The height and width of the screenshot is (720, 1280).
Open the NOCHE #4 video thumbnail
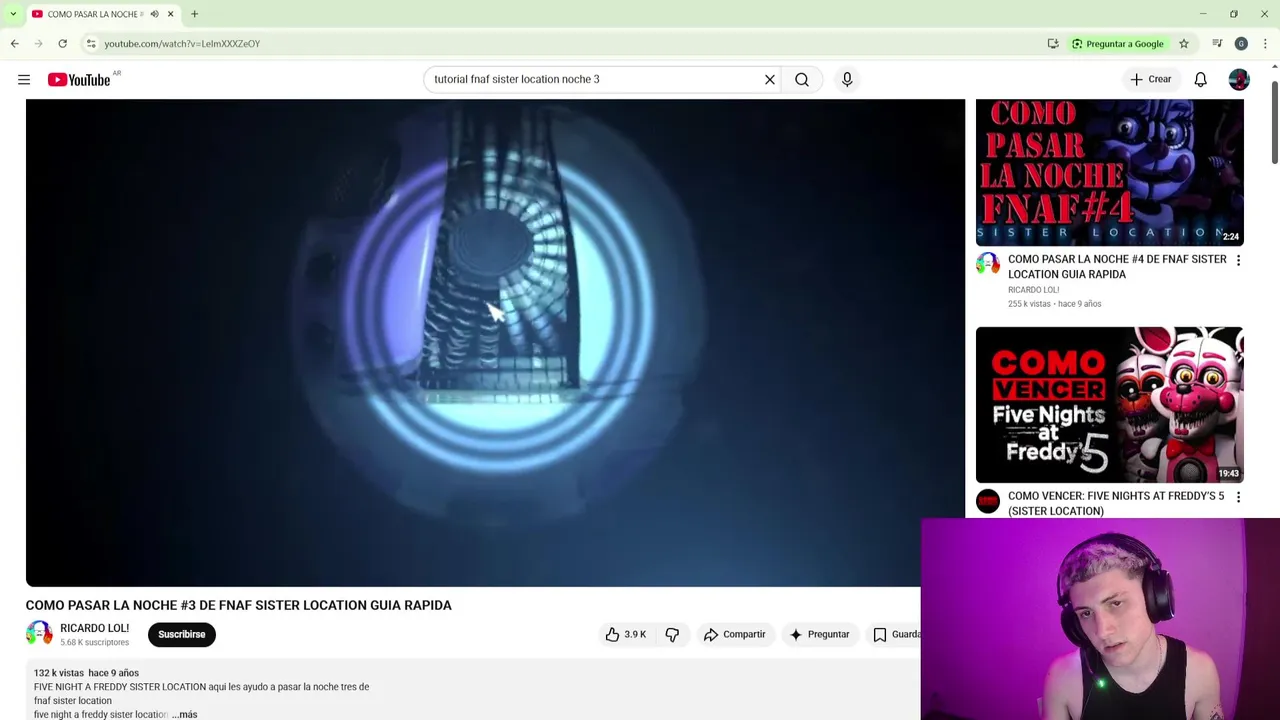(1110, 172)
